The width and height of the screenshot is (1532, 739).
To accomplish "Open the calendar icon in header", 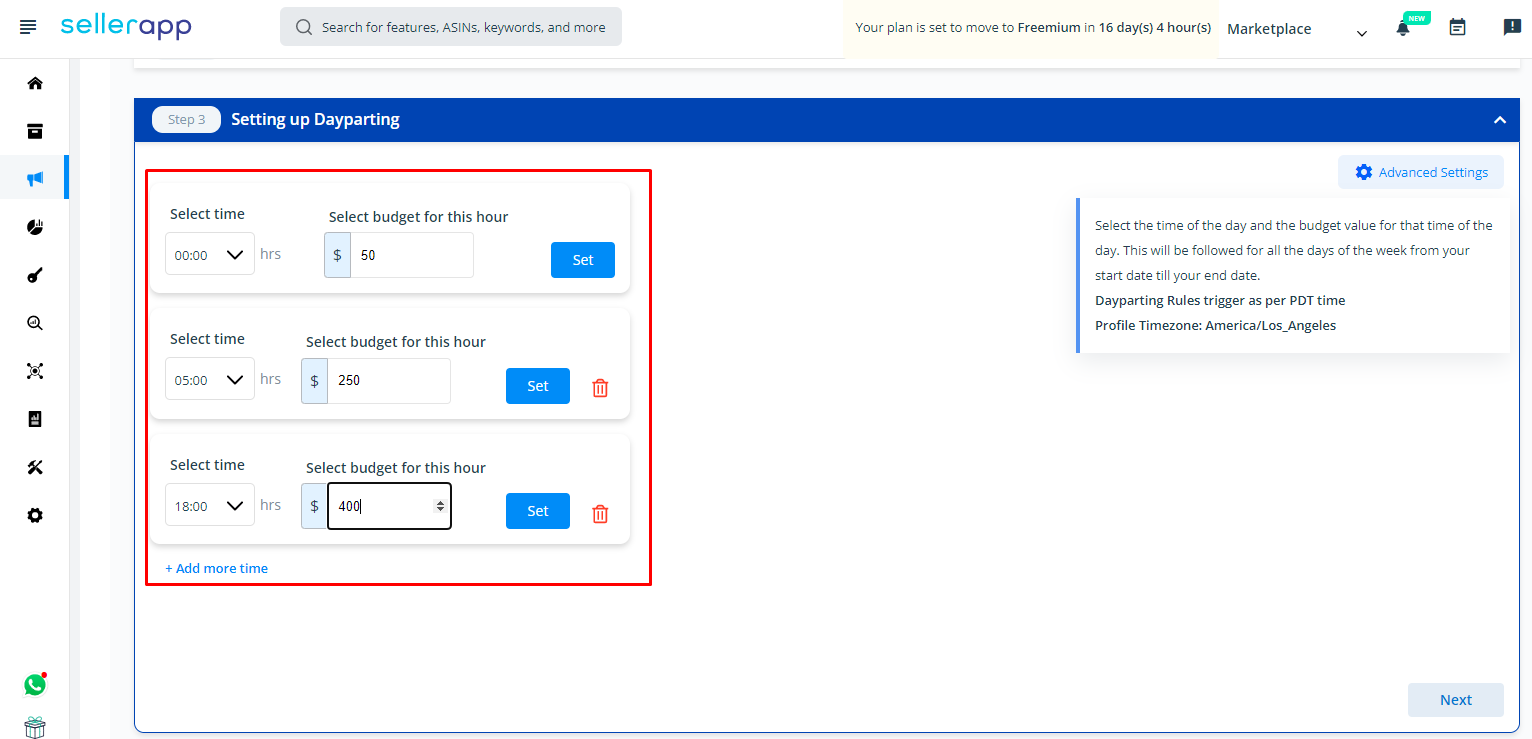I will coord(1457,28).
